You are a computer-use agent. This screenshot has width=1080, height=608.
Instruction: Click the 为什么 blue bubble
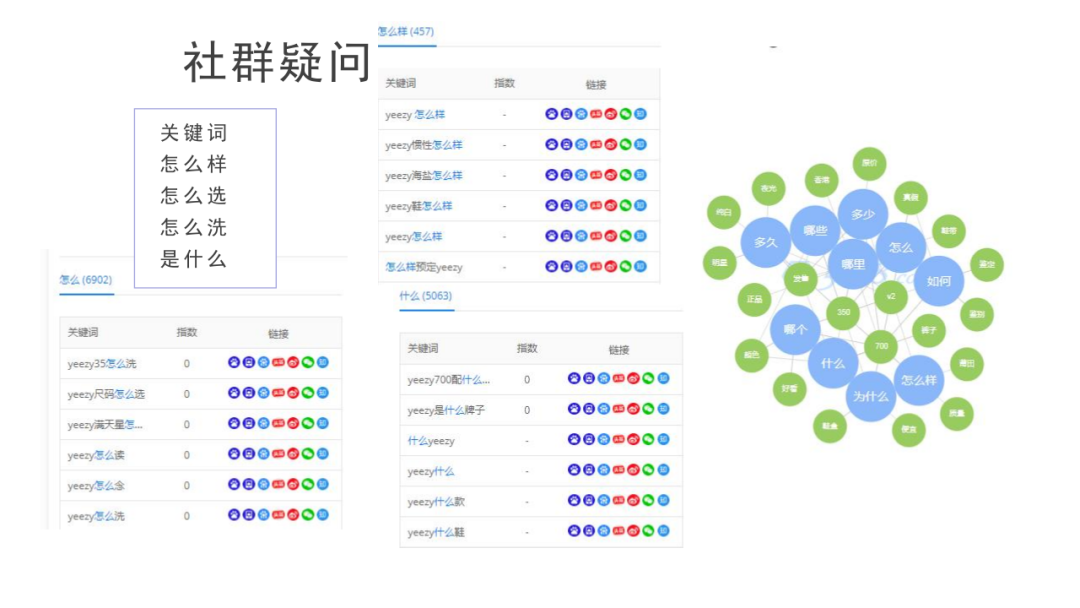pyautogui.click(x=871, y=397)
